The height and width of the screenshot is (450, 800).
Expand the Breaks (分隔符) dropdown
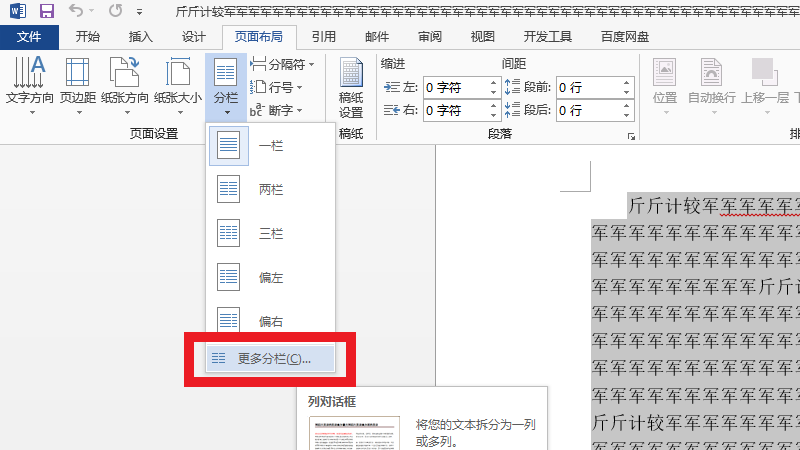click(x=281, y=64)
